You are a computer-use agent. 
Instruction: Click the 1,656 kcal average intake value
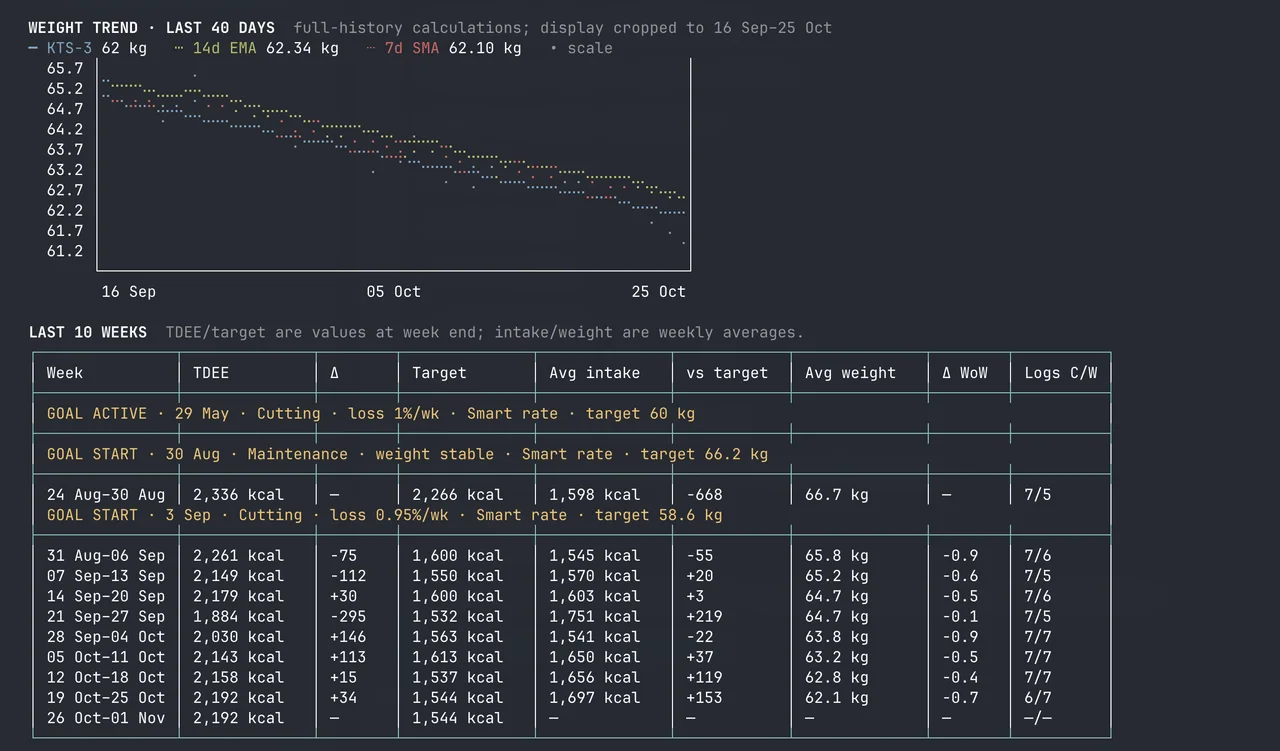pos(595,677)
